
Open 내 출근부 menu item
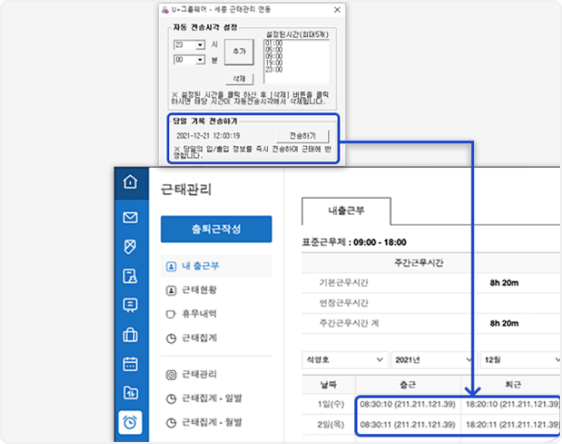216,266
